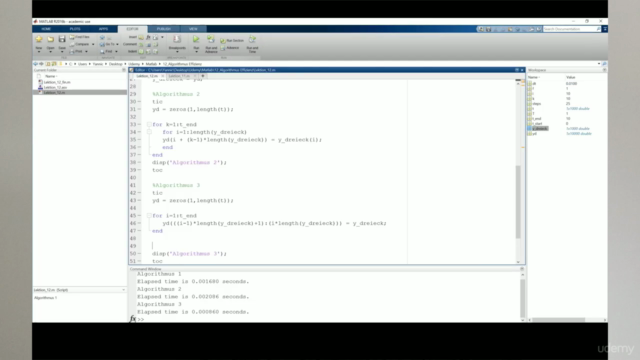Click the new document plus tab
Viewport: 640px width, 360px height.
(x=203, y=76)
